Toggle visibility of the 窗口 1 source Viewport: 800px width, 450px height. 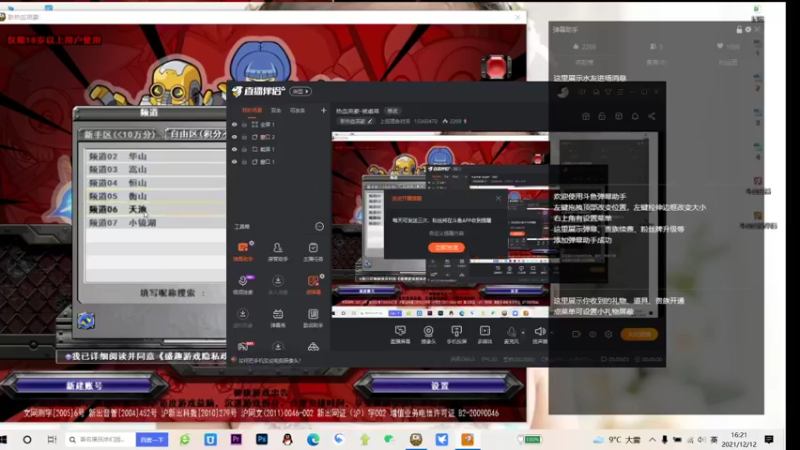coord(234,162)
